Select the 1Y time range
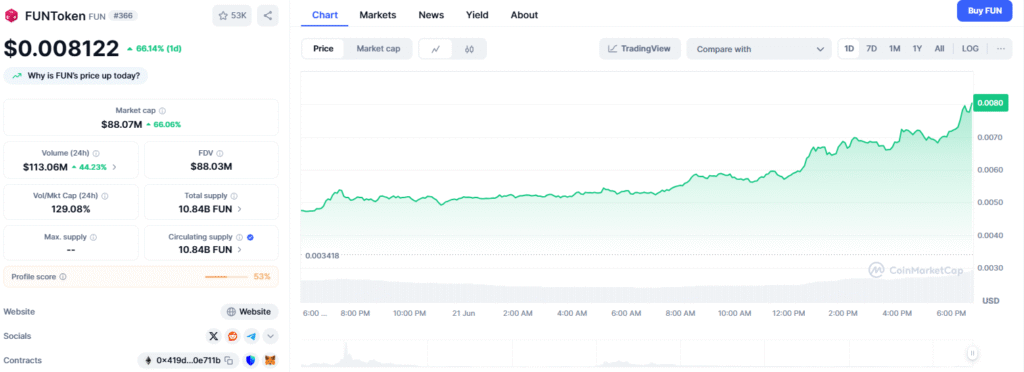Image resolution: width=1024 pixels, height=372 pixels. click(x=918, y=49)
